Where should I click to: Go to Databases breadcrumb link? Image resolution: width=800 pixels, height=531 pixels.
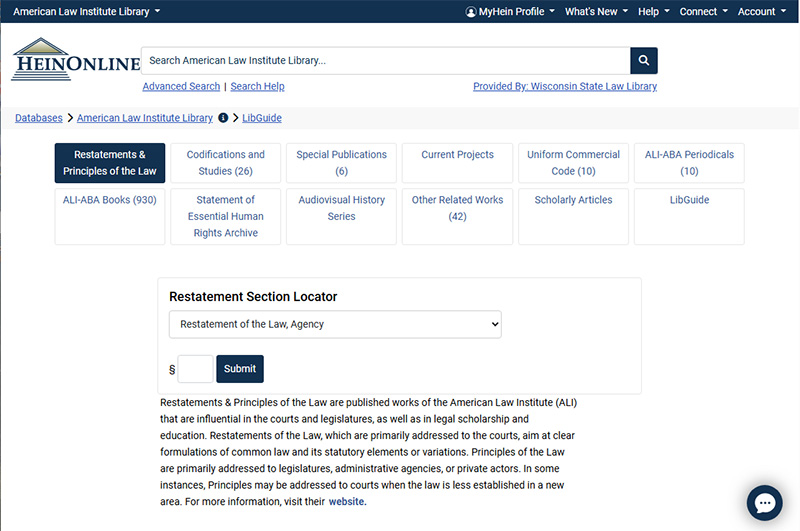(x=39, y=118)
